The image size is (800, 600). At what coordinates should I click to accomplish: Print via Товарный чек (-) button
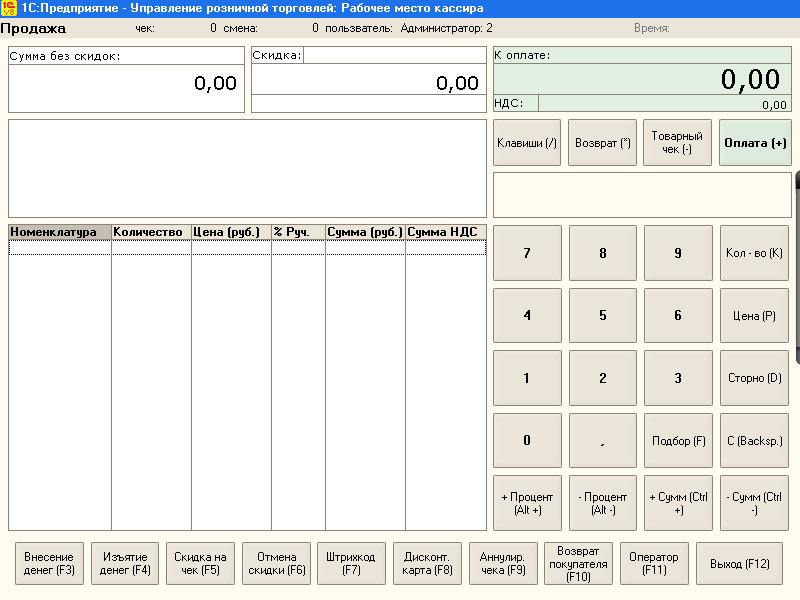[678, 143]
